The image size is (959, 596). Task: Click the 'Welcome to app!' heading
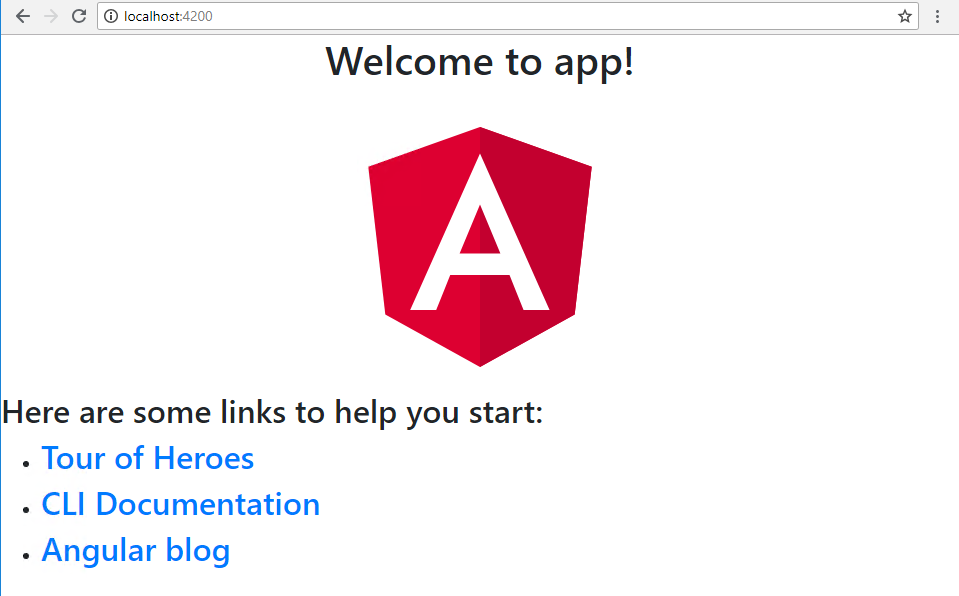[x=479, y=61]
